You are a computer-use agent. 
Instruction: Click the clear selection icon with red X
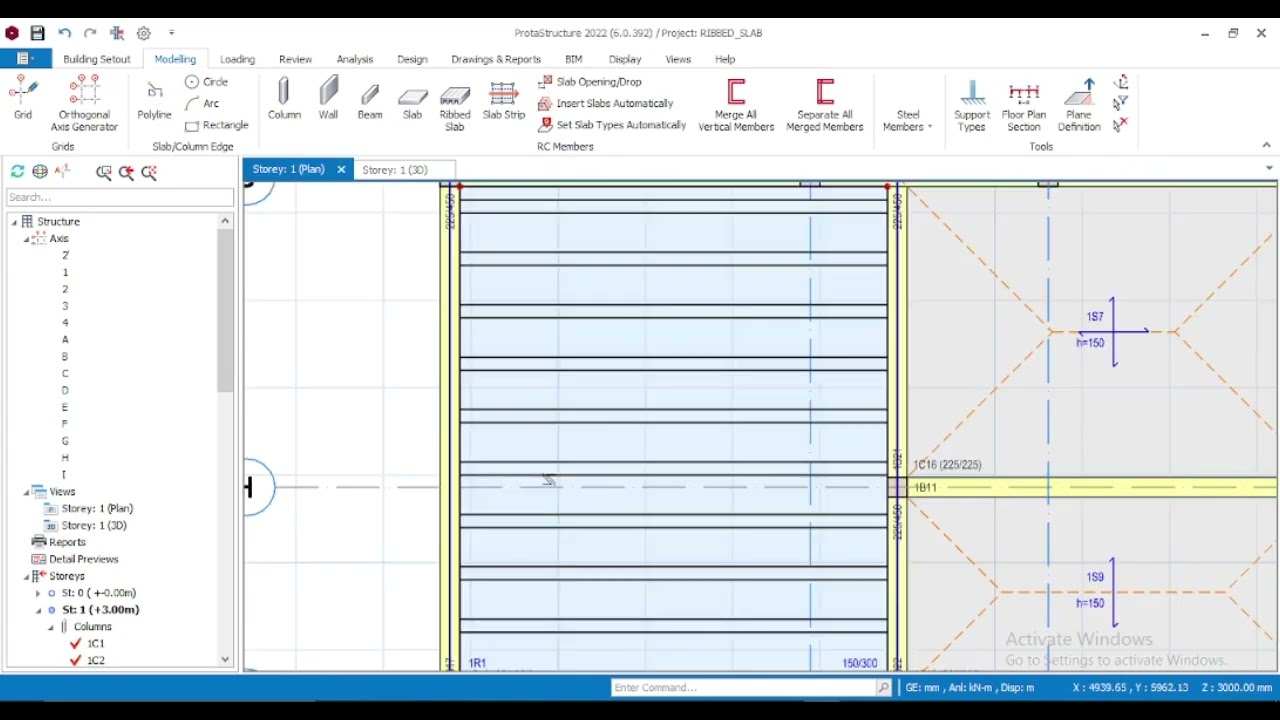1121,125
